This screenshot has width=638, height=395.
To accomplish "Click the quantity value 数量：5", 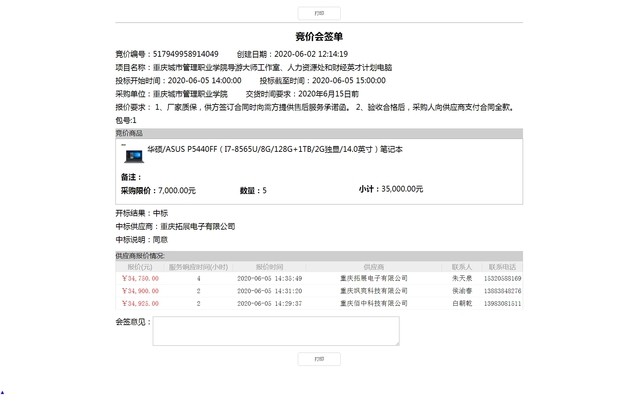I will 253,191.
